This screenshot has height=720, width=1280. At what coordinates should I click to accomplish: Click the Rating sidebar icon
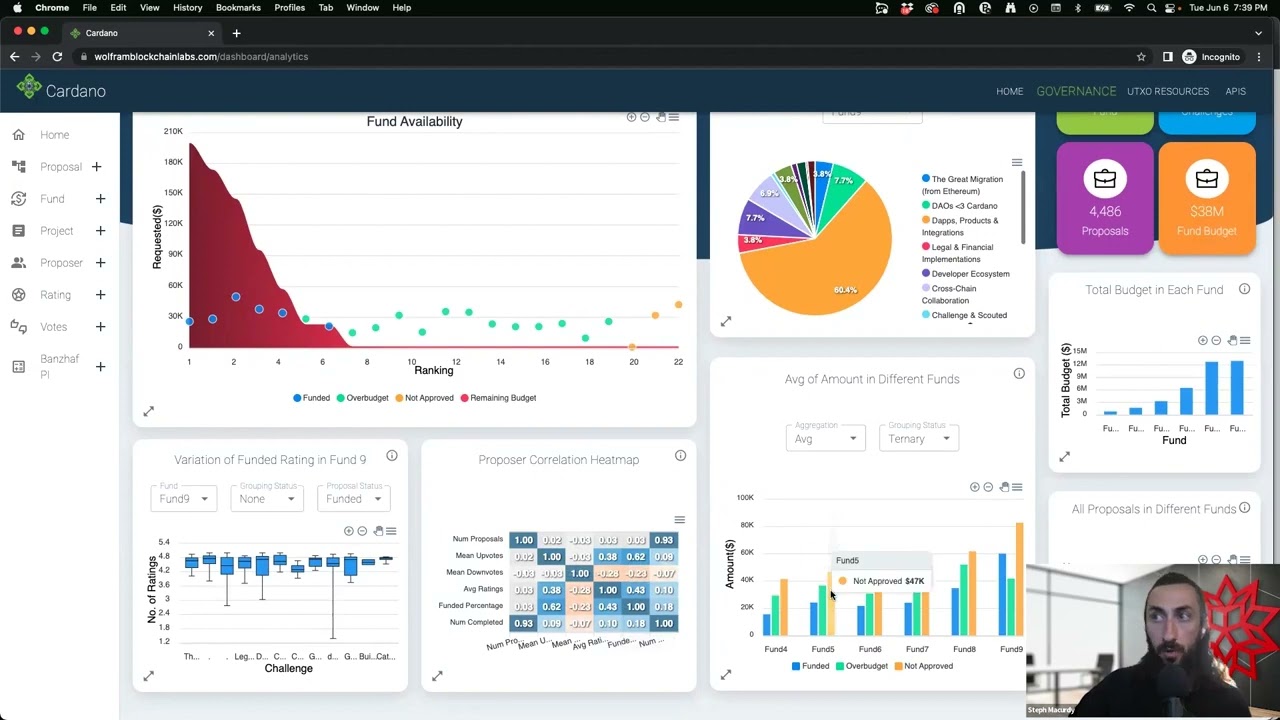coord(19,295)
